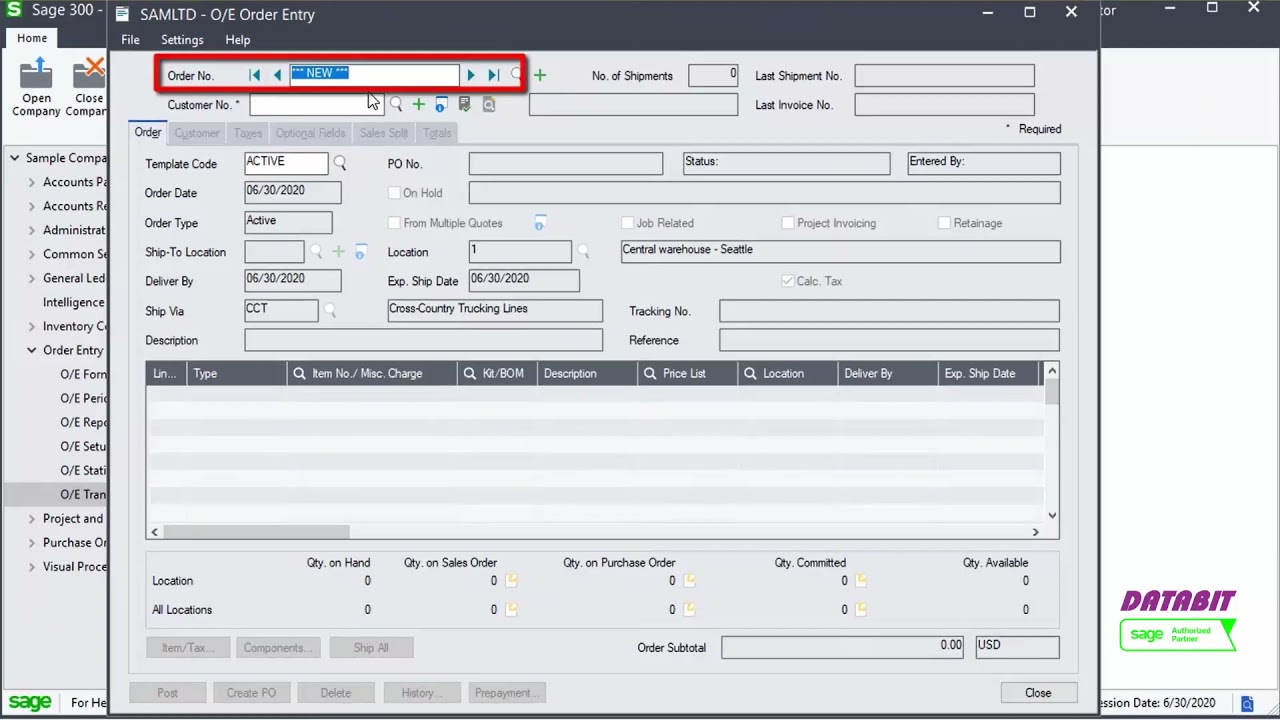Click the Ship All button

371,648
